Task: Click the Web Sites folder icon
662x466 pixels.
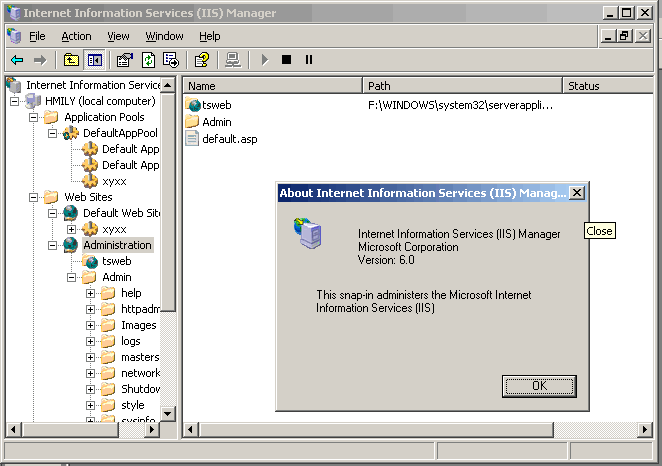Action: (x=51, y=197)
